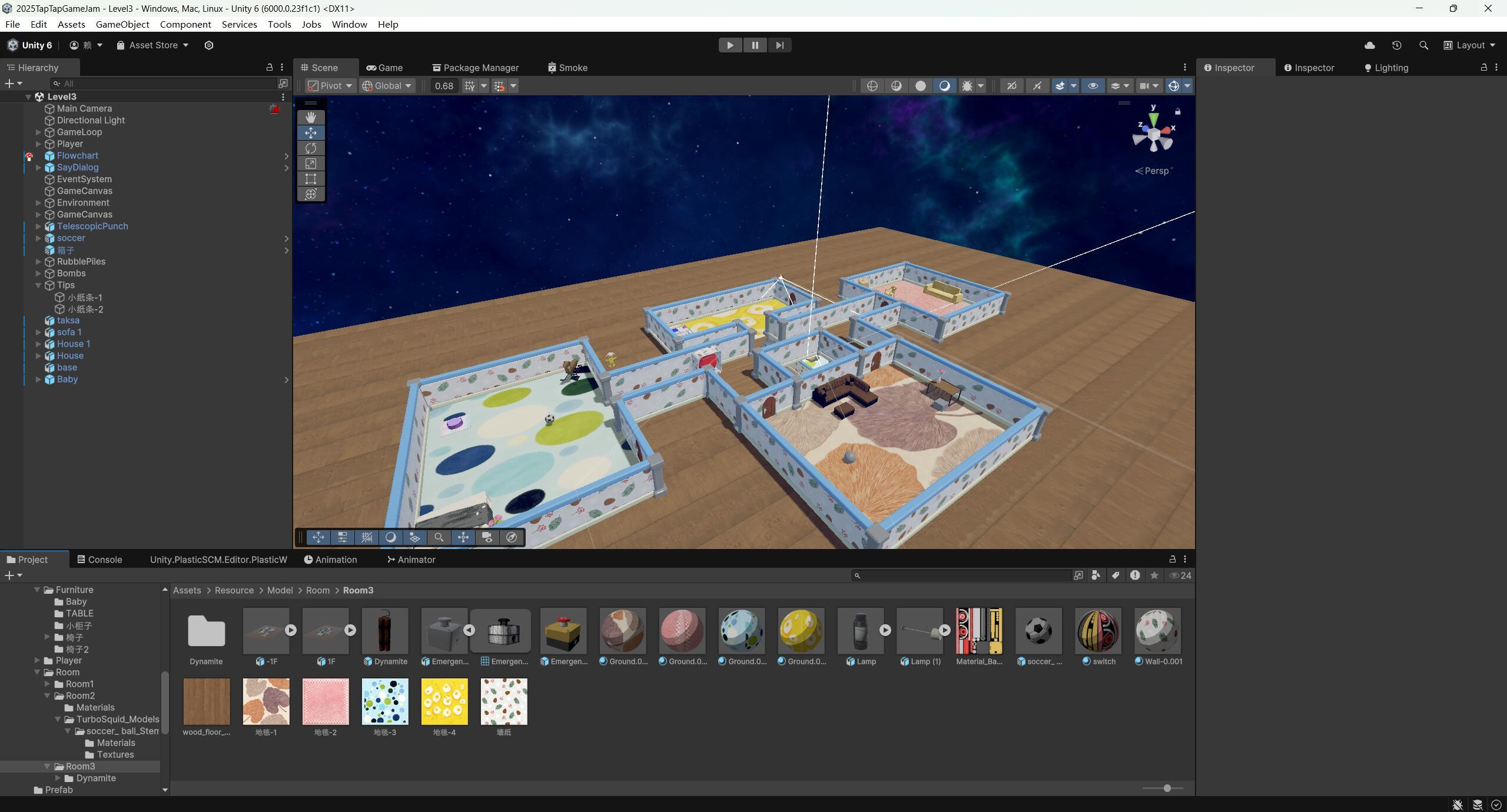Click the Asset Store button
This screenshot has width=1507, height=812.
tap(153, 45)
